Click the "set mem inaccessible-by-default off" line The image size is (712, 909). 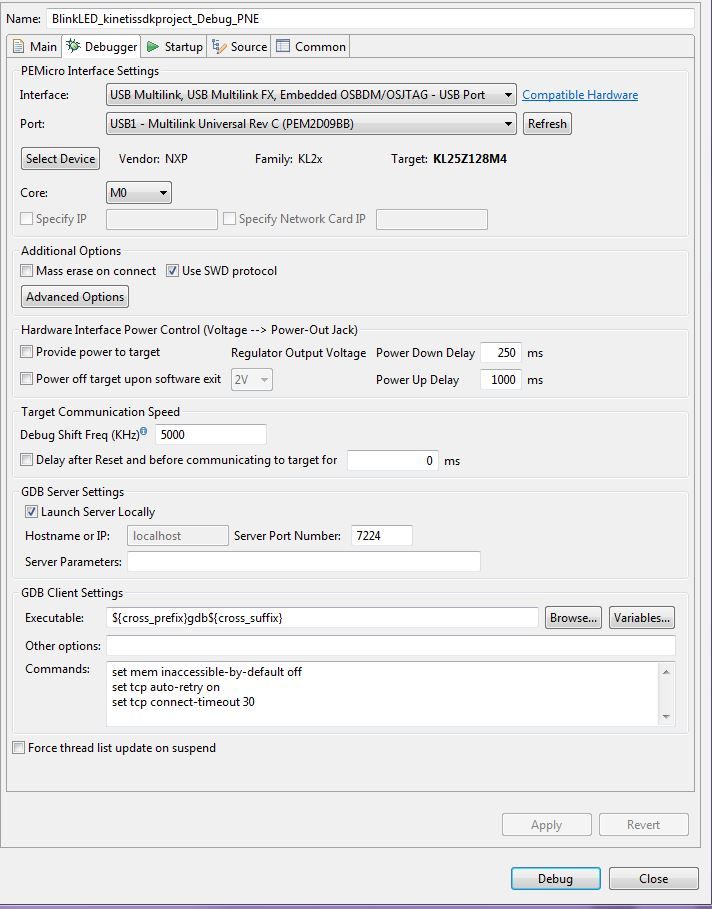(x=207, y=672)
